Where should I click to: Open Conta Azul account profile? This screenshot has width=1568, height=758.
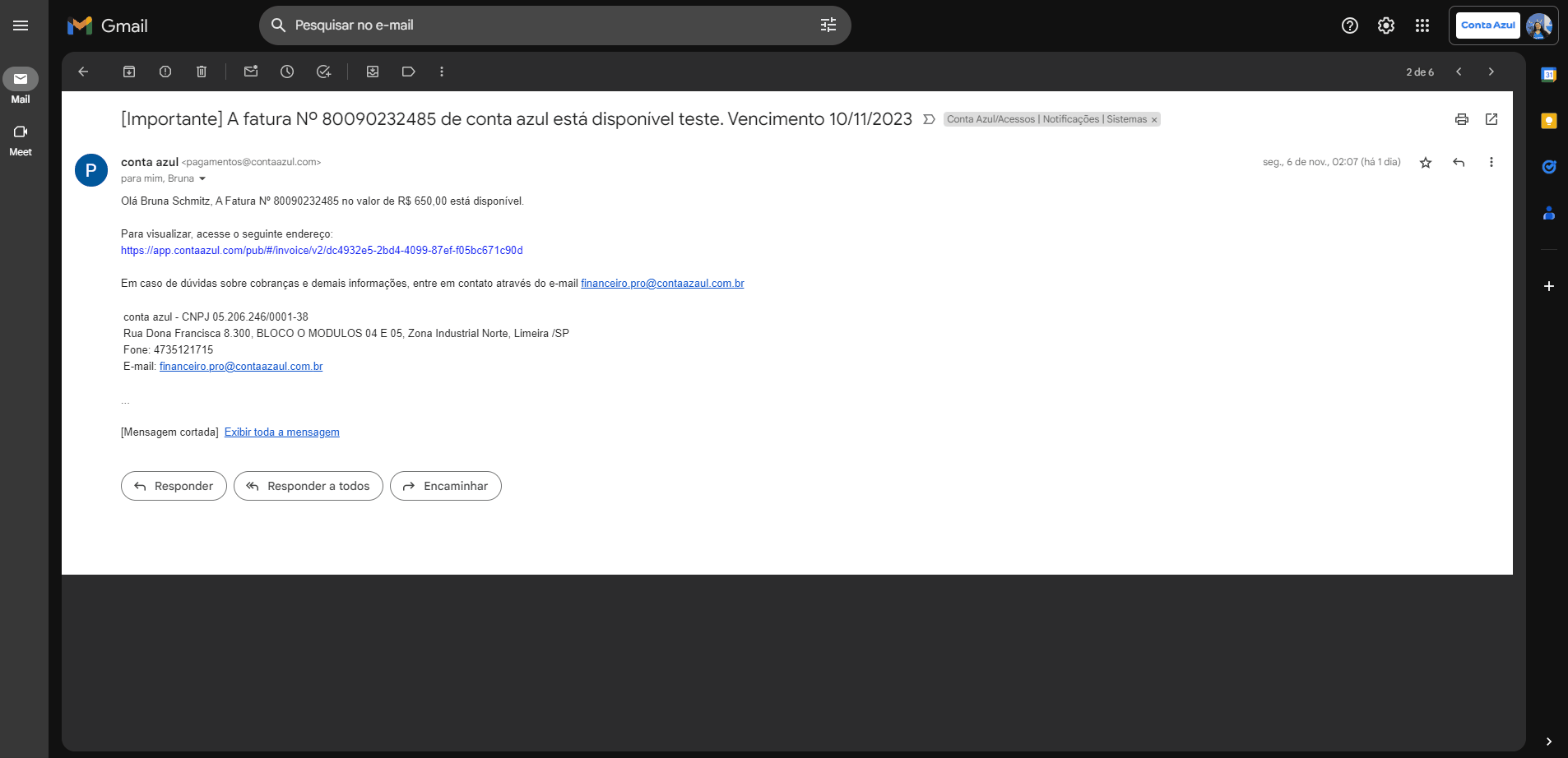point(1503,25)
